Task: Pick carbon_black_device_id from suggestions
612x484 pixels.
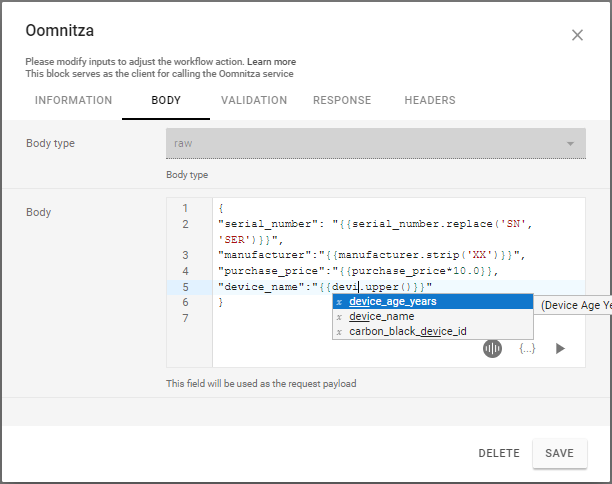Action: 408,332
